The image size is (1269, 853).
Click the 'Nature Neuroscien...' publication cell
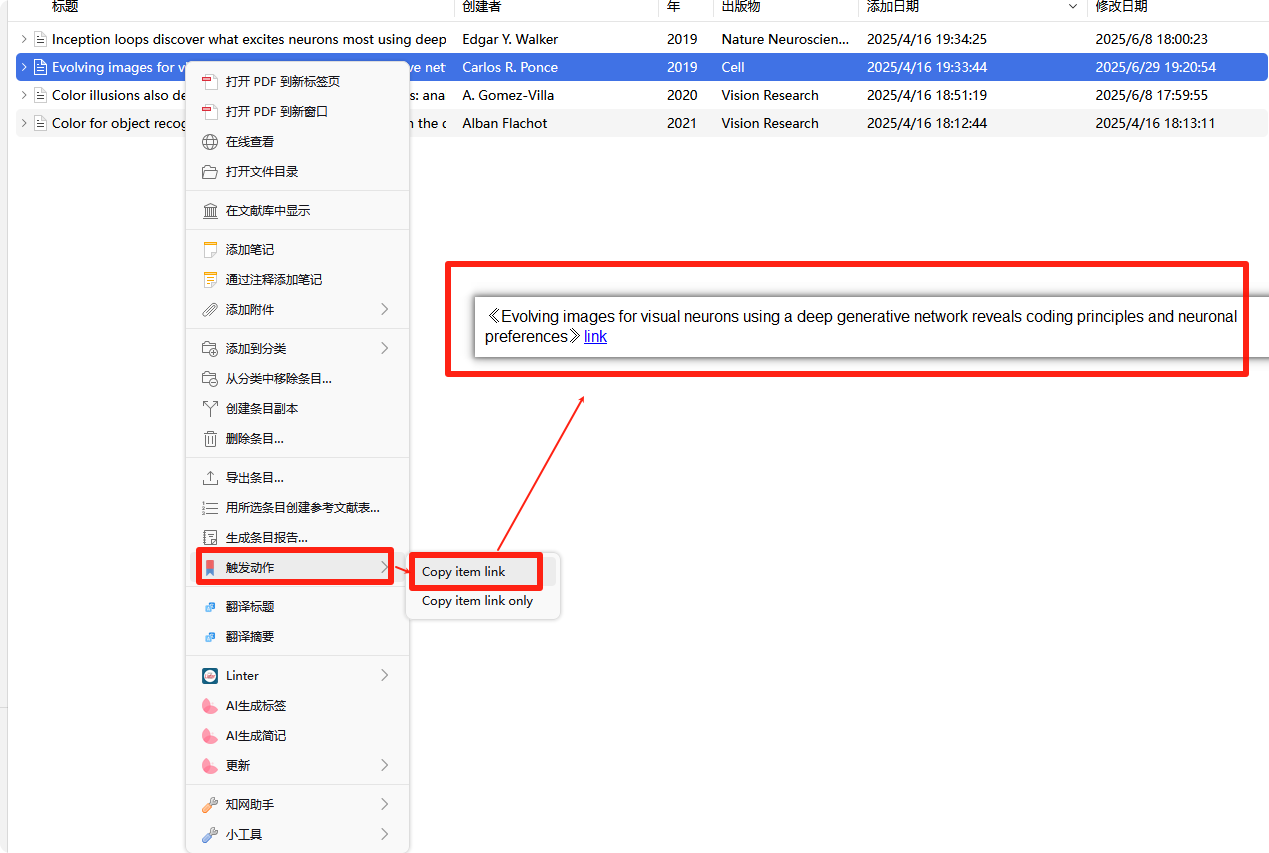coord(785,40)
